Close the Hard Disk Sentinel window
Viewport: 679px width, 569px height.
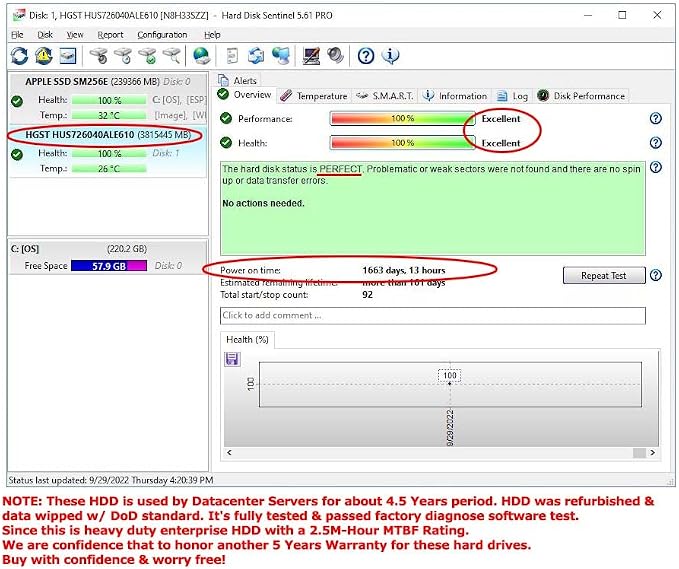pos(657,15)
